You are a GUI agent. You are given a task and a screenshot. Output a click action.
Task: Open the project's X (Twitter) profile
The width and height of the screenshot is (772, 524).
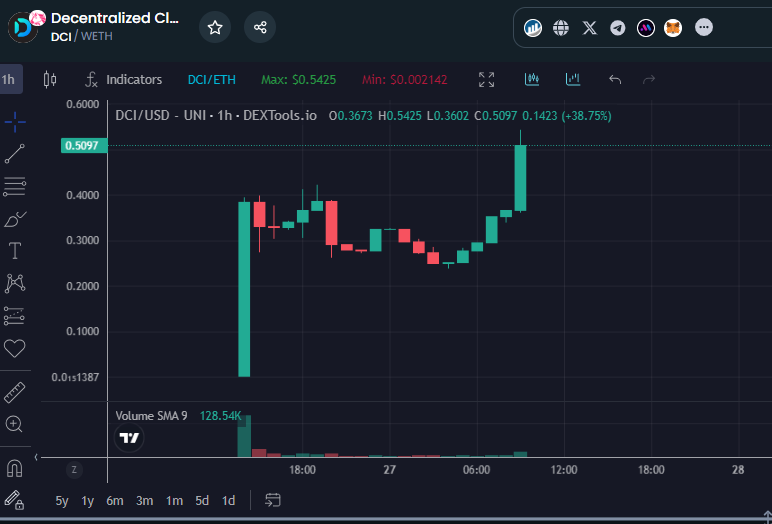pyautogui.click(x=589, y=28)
